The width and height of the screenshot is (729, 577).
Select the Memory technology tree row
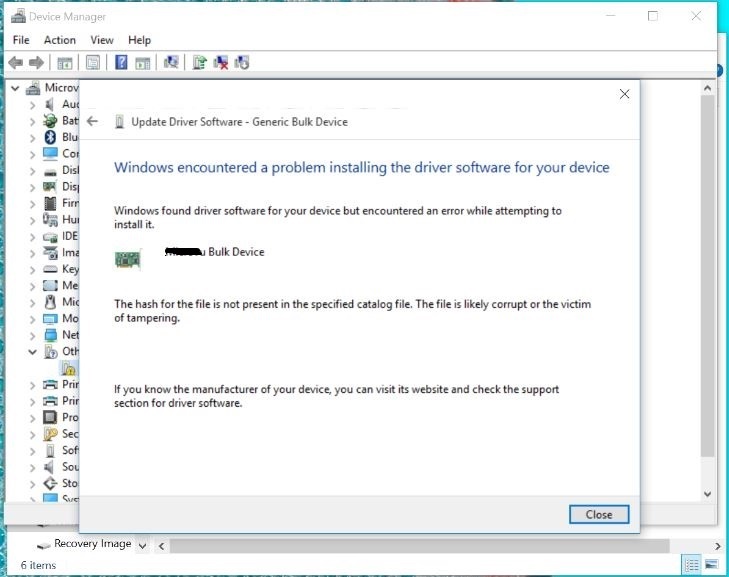tap(61, 285)
